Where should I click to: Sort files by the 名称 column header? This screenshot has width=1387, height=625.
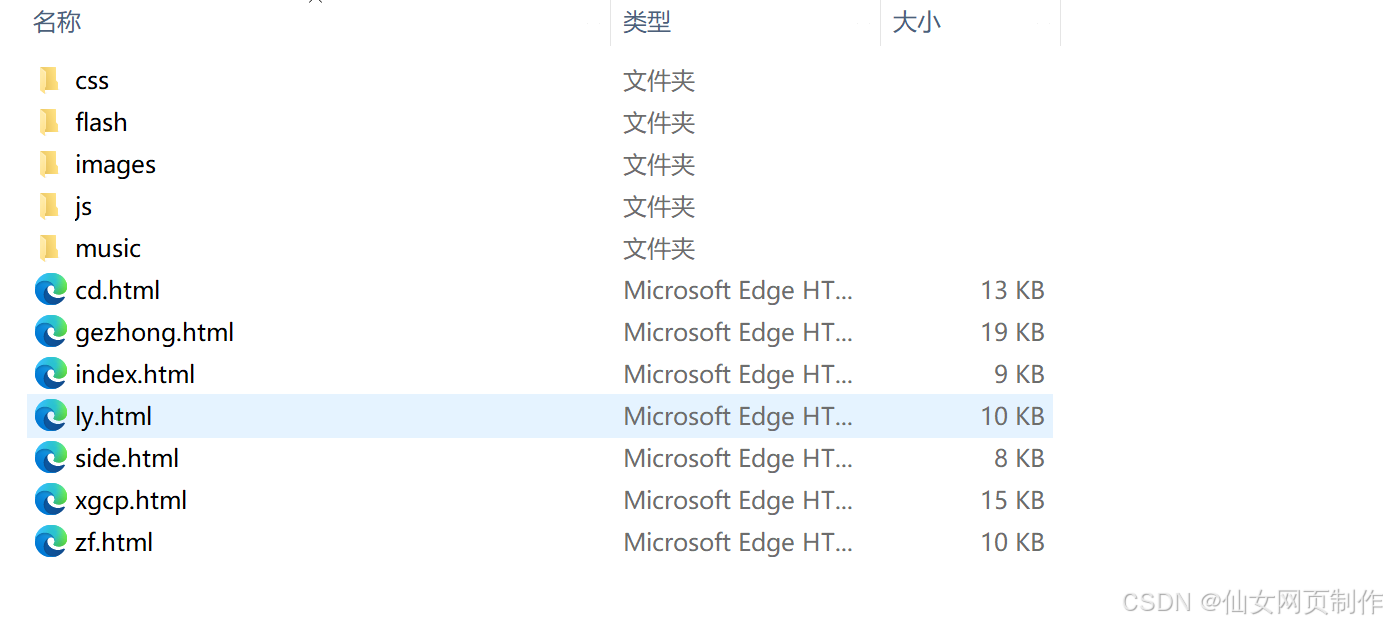pyautogui.click(x=56, y=22)
